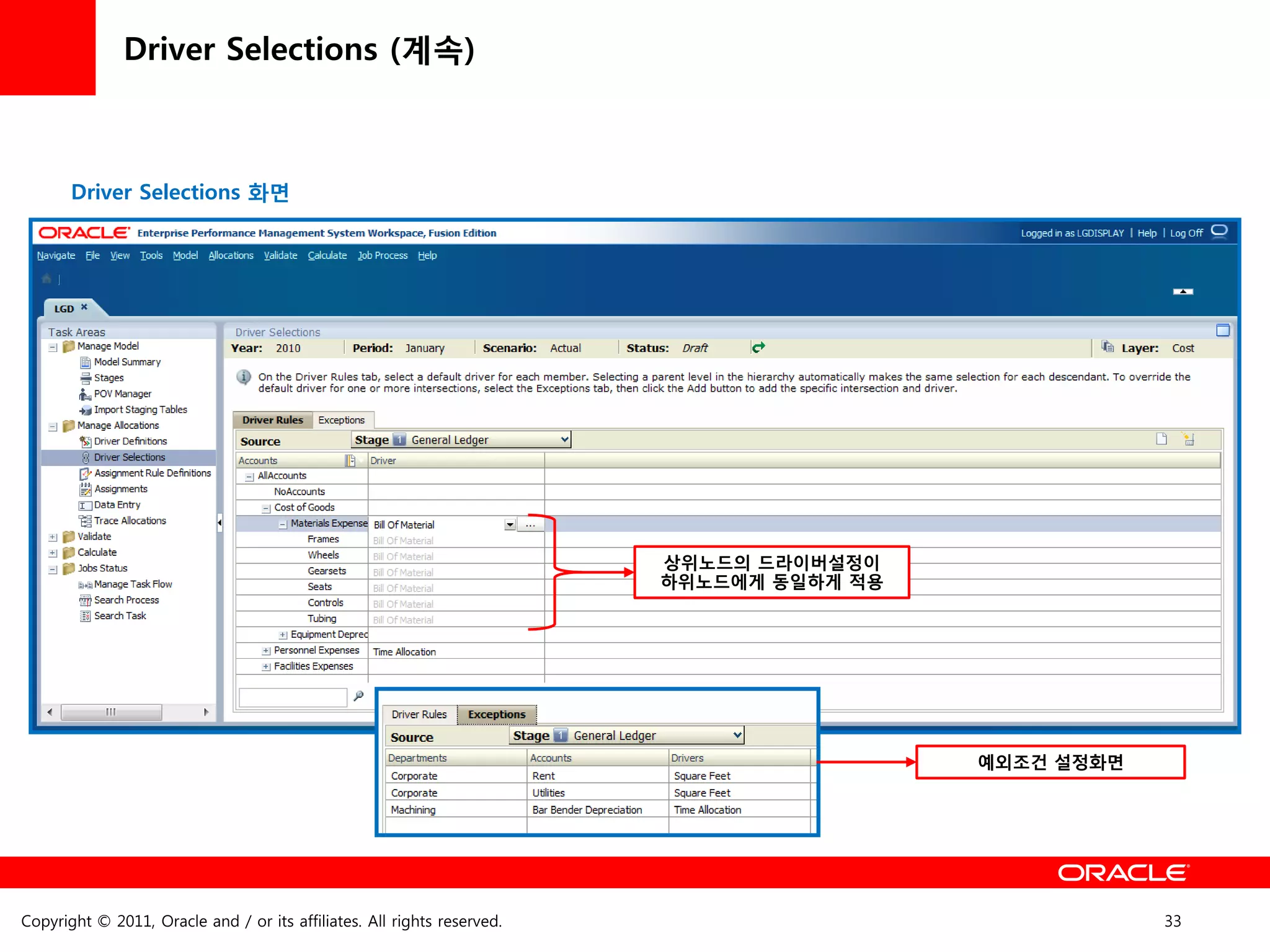The height and width of the screenshot is (952, 1270).
Task: Collapse the Manage Model folder
Action: (53, 347)
